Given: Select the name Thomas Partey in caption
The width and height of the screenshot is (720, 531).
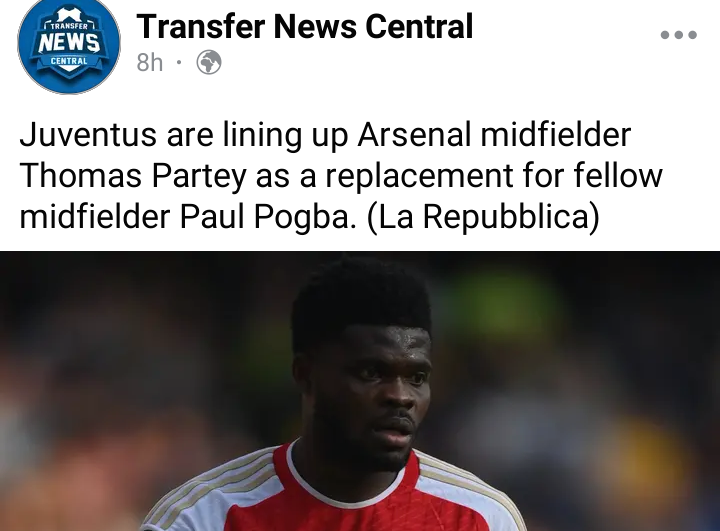Looking at the screenshot, I should 133,176.
